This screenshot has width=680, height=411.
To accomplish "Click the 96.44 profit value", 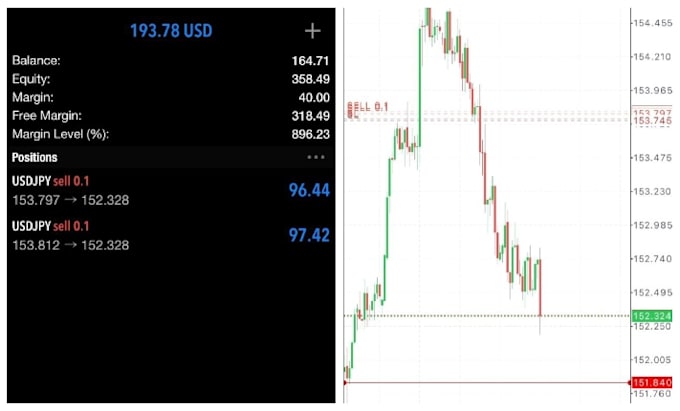I will [x=309, y=190].
